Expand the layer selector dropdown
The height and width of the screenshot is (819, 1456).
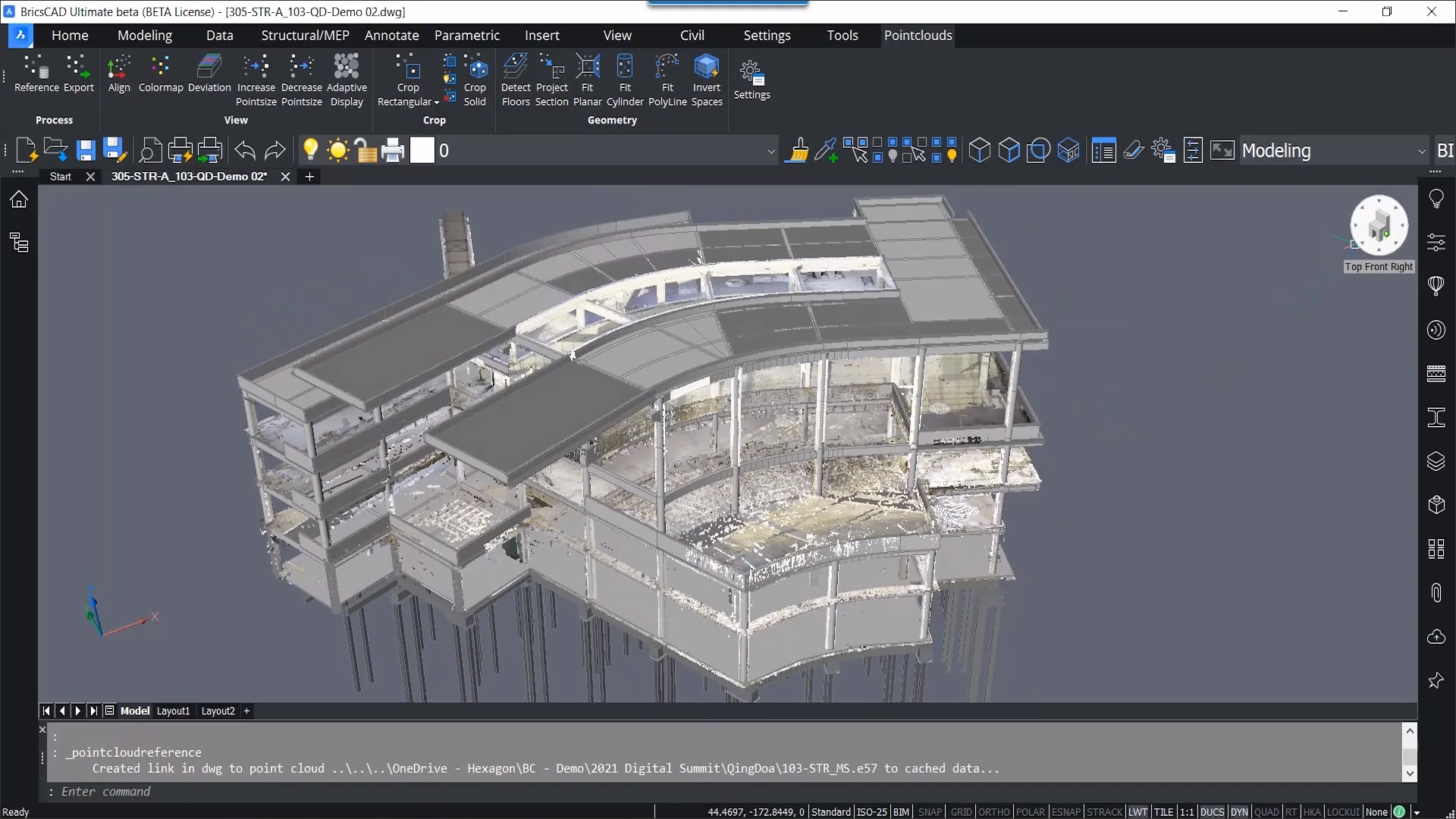[772, 150]
